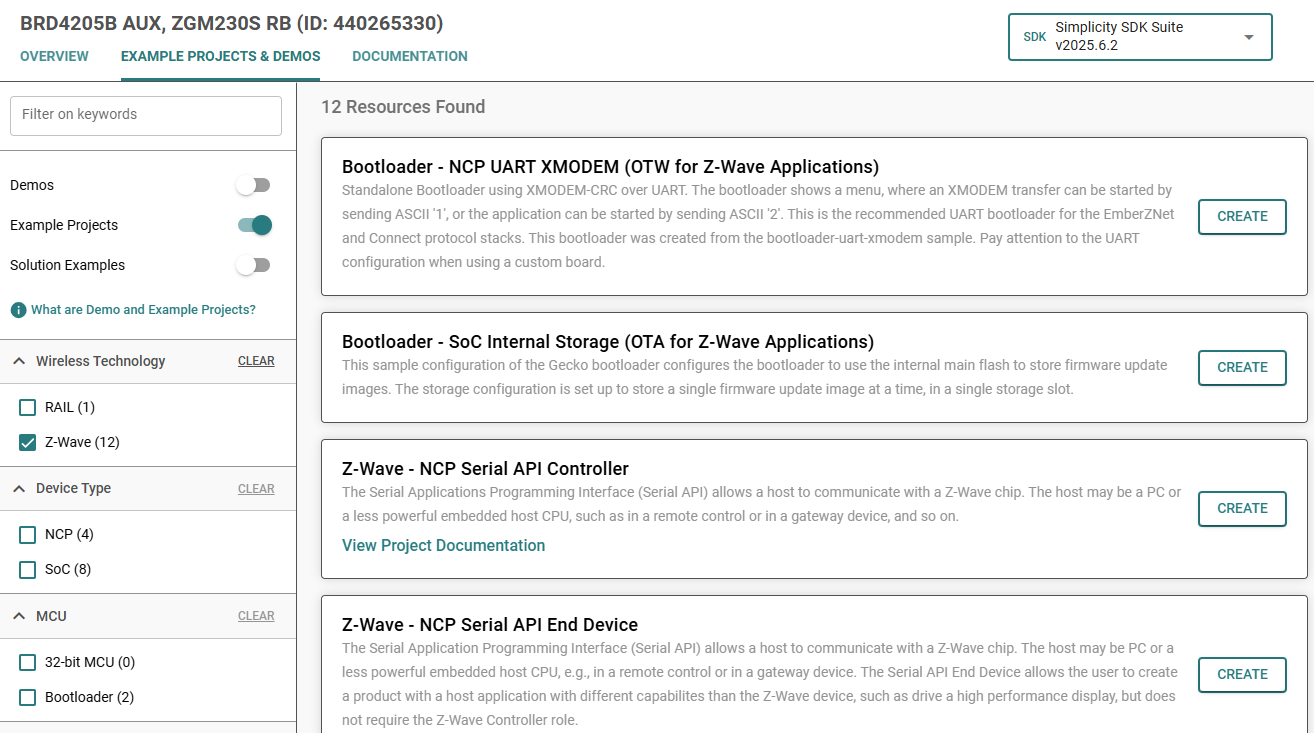Enable the Demos filter toggle

[253, 185]
